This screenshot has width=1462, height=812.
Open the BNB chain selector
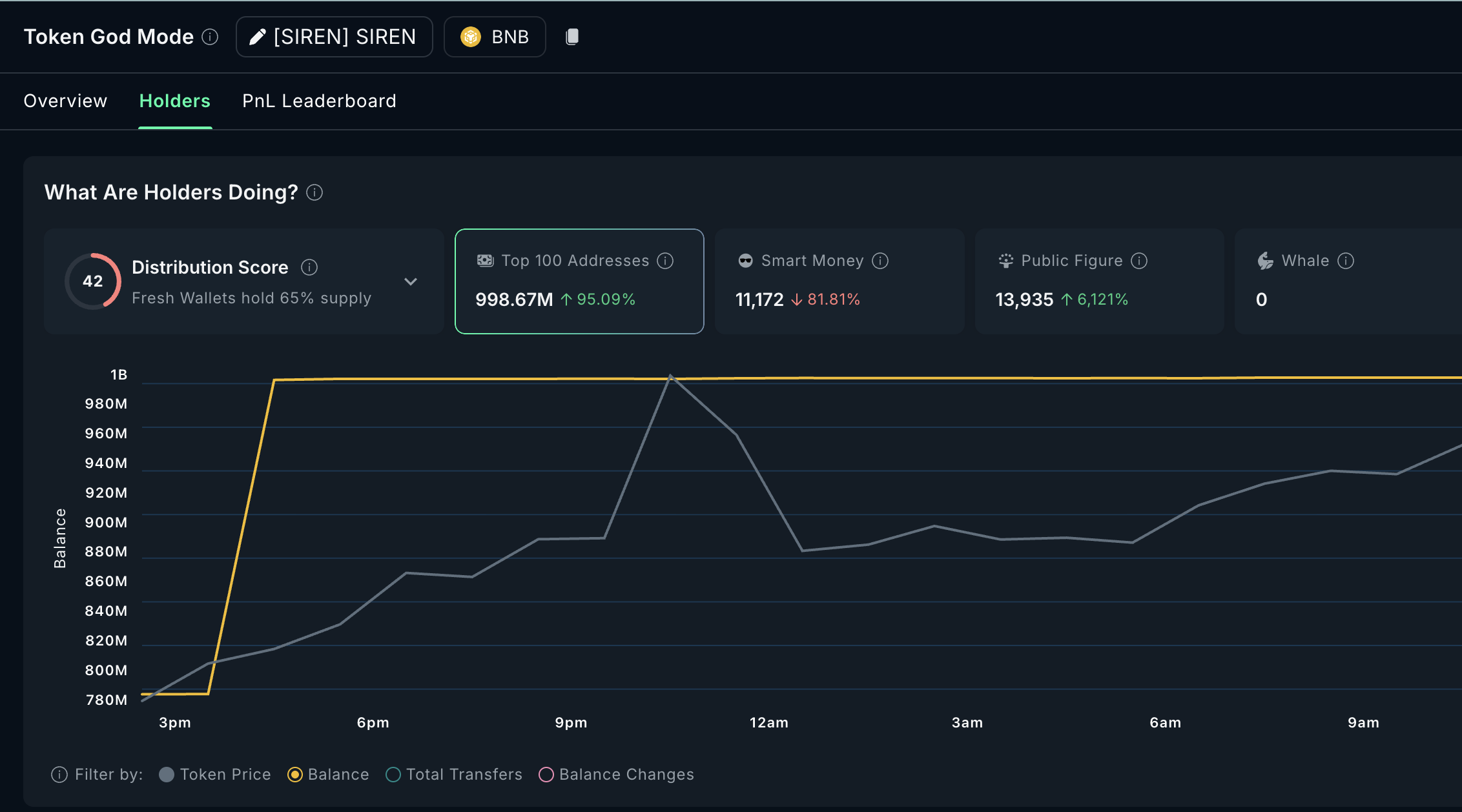(495, 37)
